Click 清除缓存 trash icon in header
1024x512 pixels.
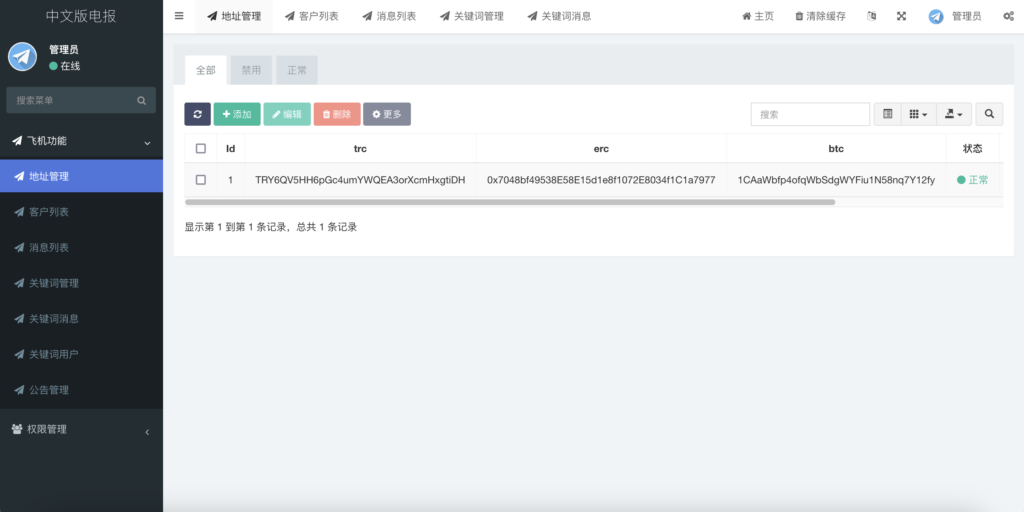[799, 17]
